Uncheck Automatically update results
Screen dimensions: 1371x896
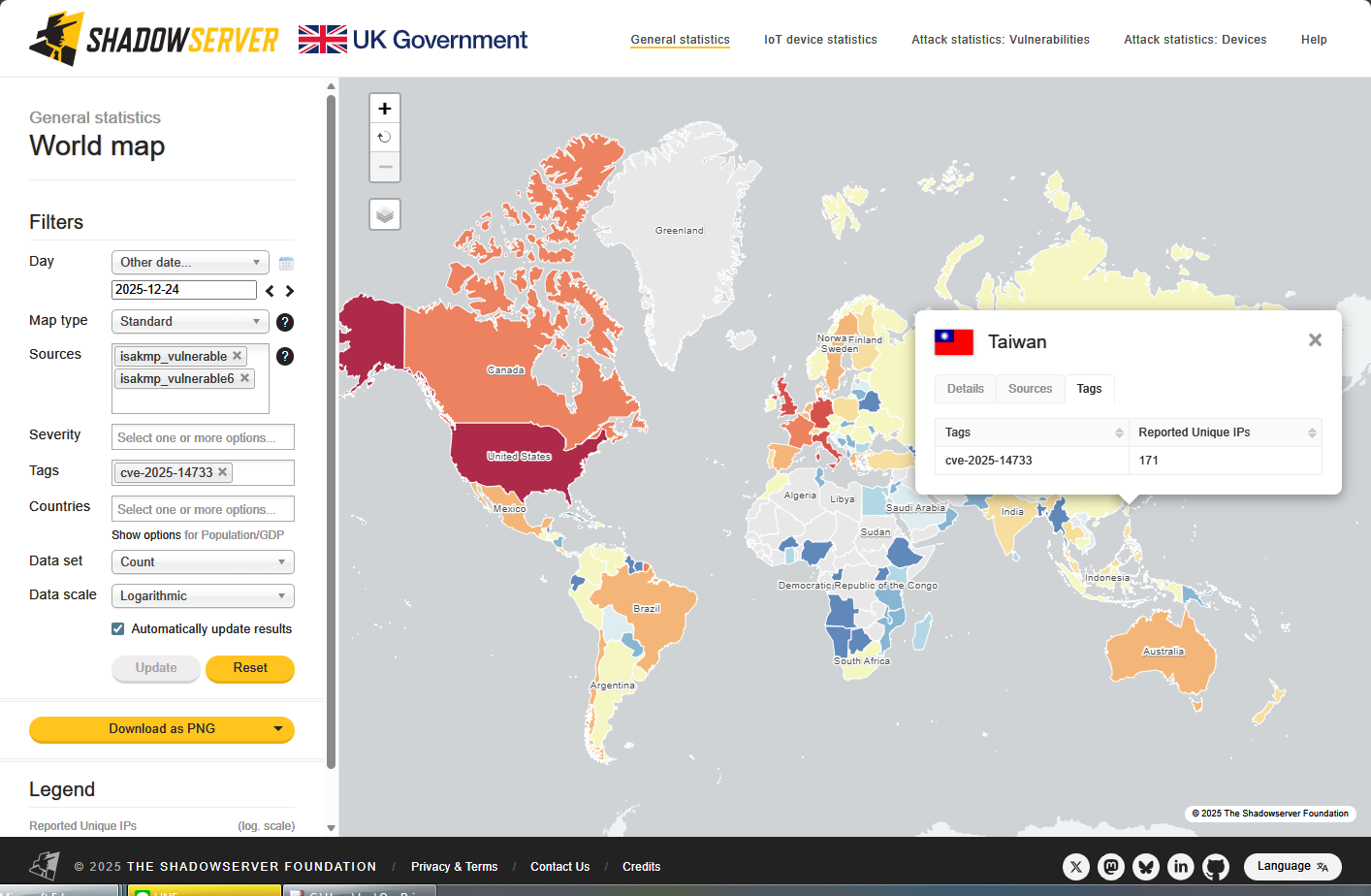tap(118, 628)
